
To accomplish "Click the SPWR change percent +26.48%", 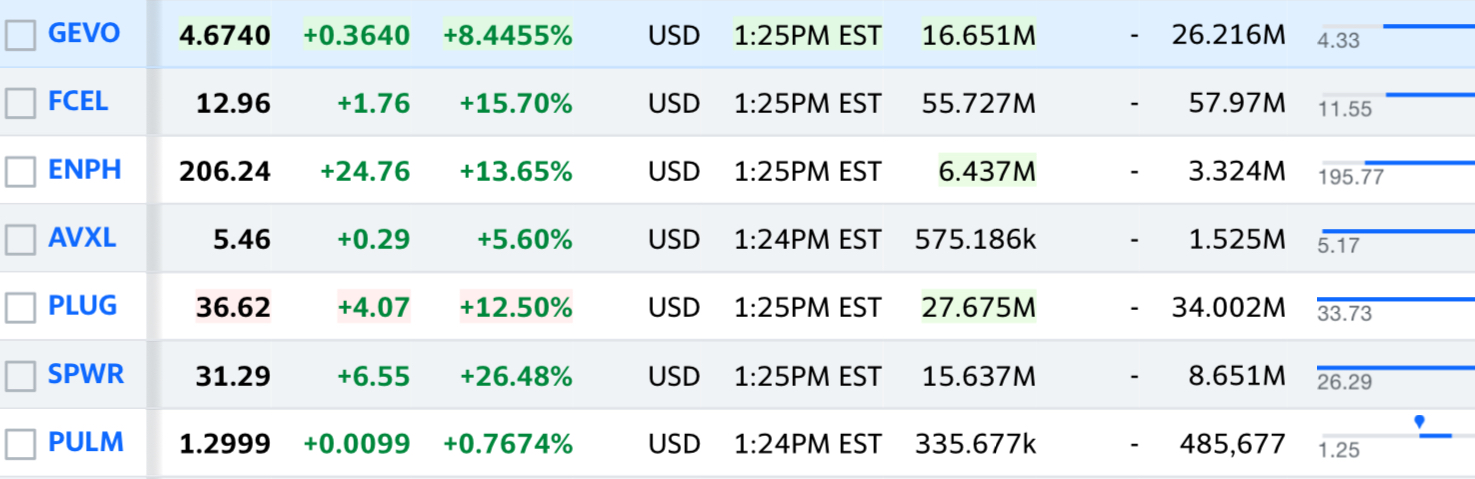I will (x=516, y=376).
